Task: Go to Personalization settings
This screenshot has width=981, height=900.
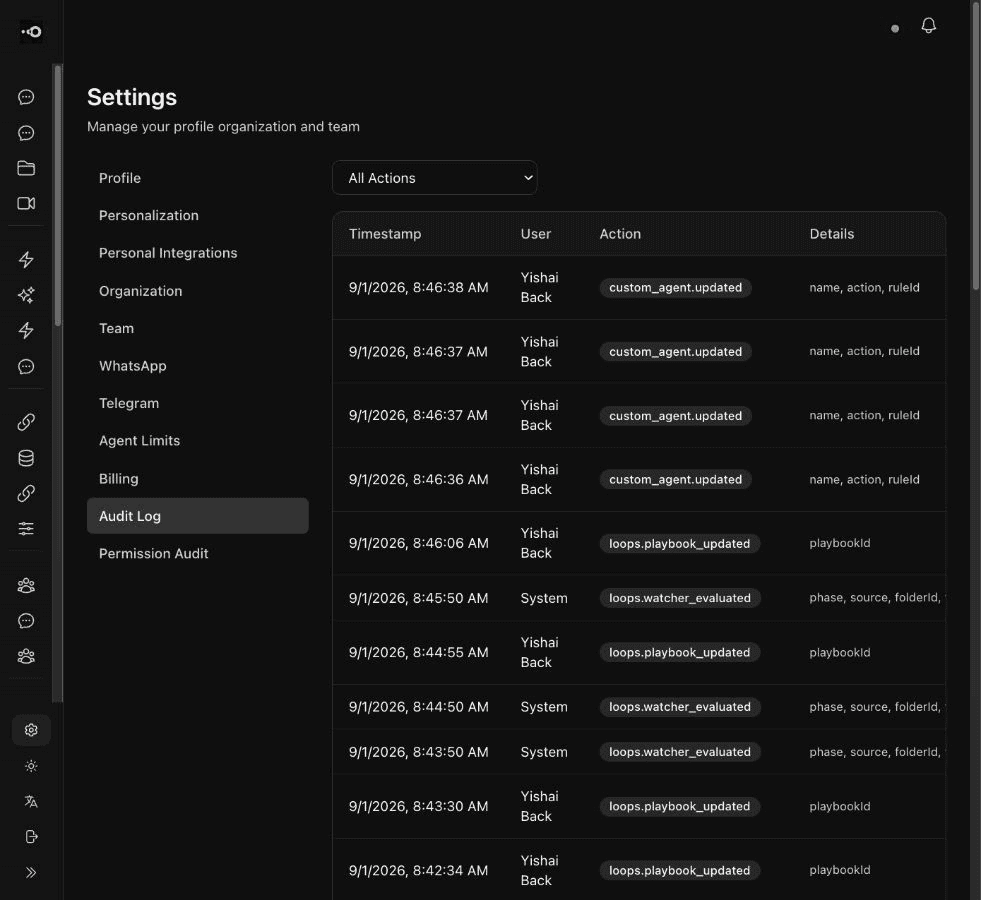Action: [x=198, y=216]
